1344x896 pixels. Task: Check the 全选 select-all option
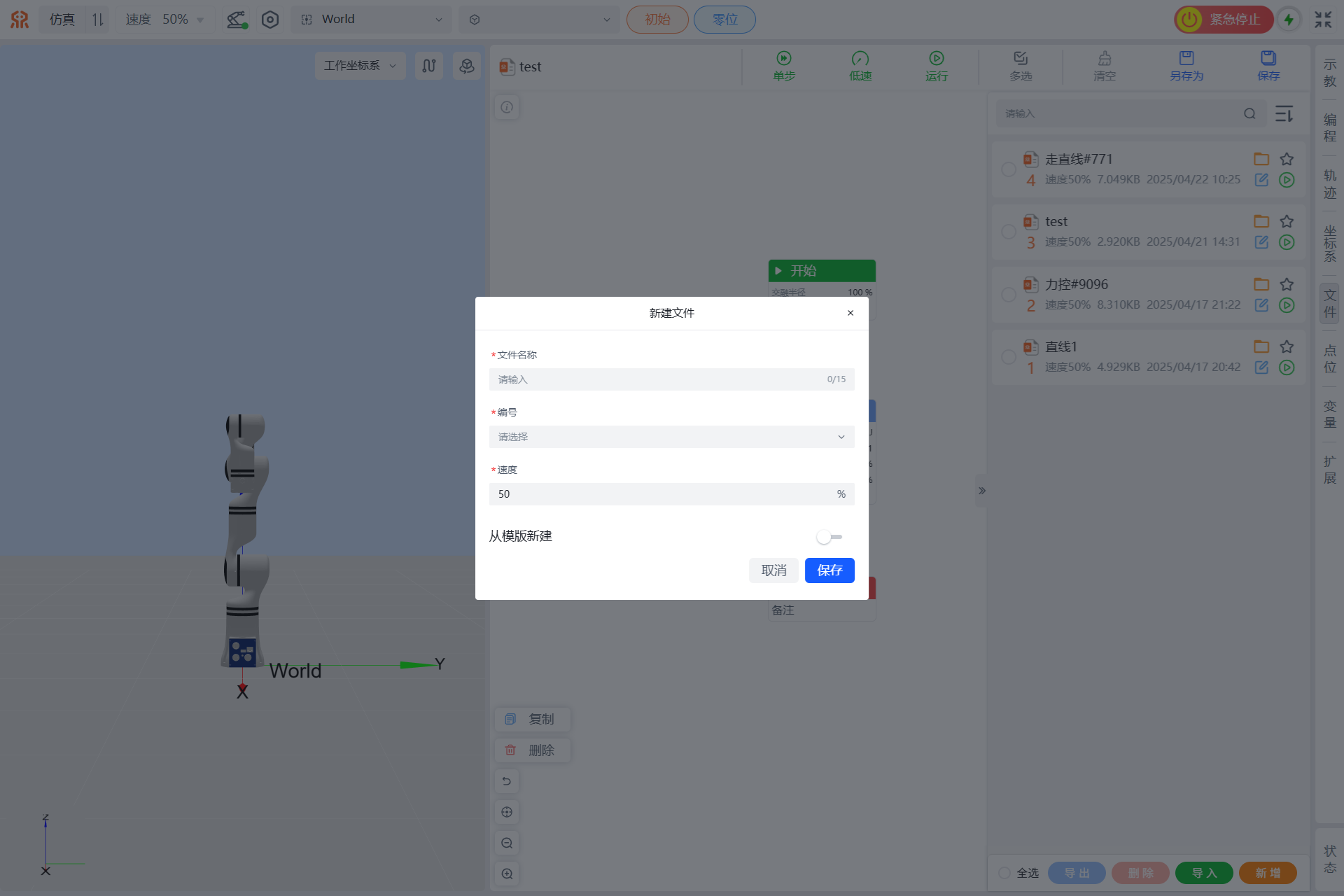click(1004, 873)
